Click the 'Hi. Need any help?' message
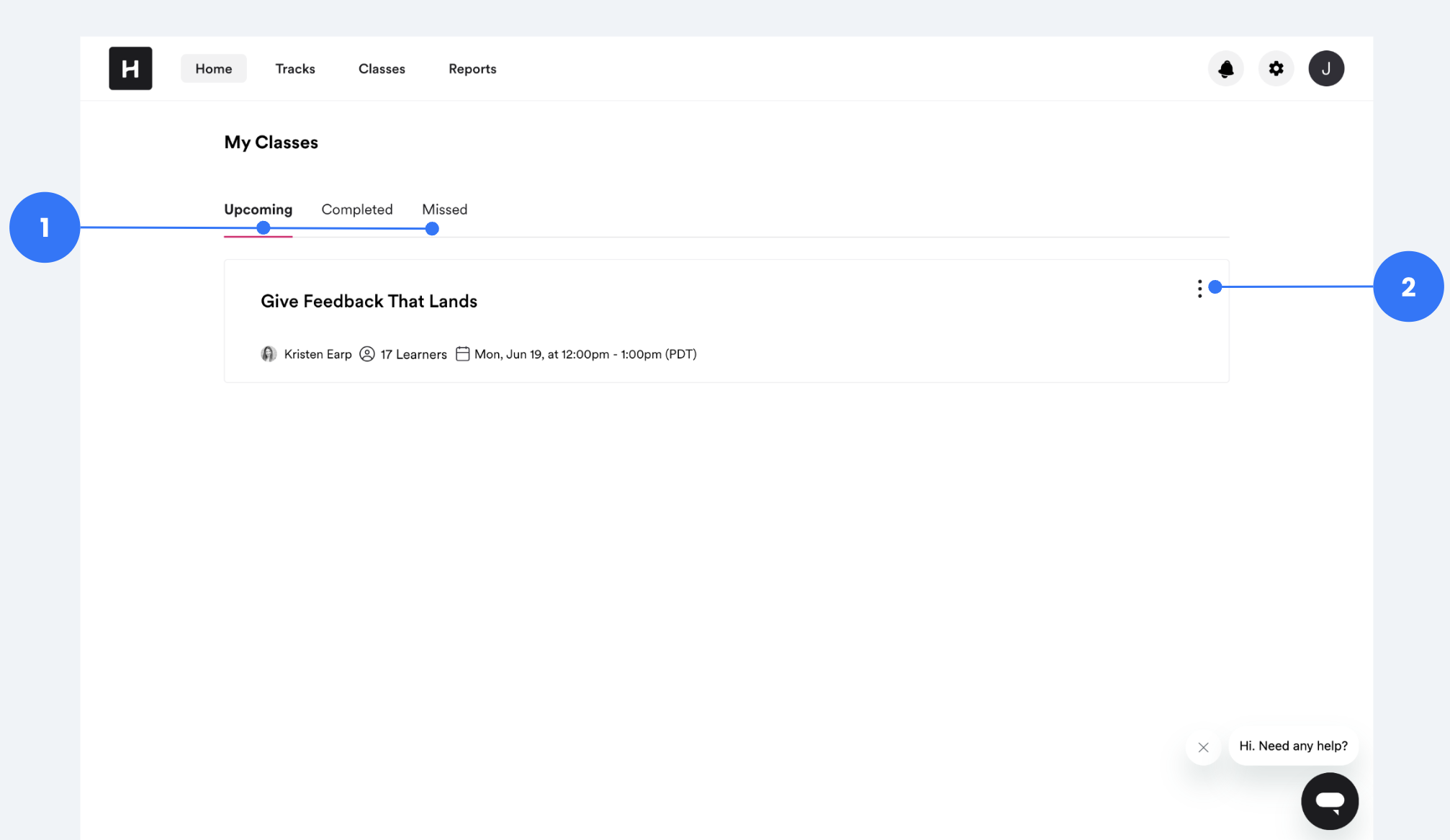Viewport: 1450px width, 840px height. [x=1293, y=746]
